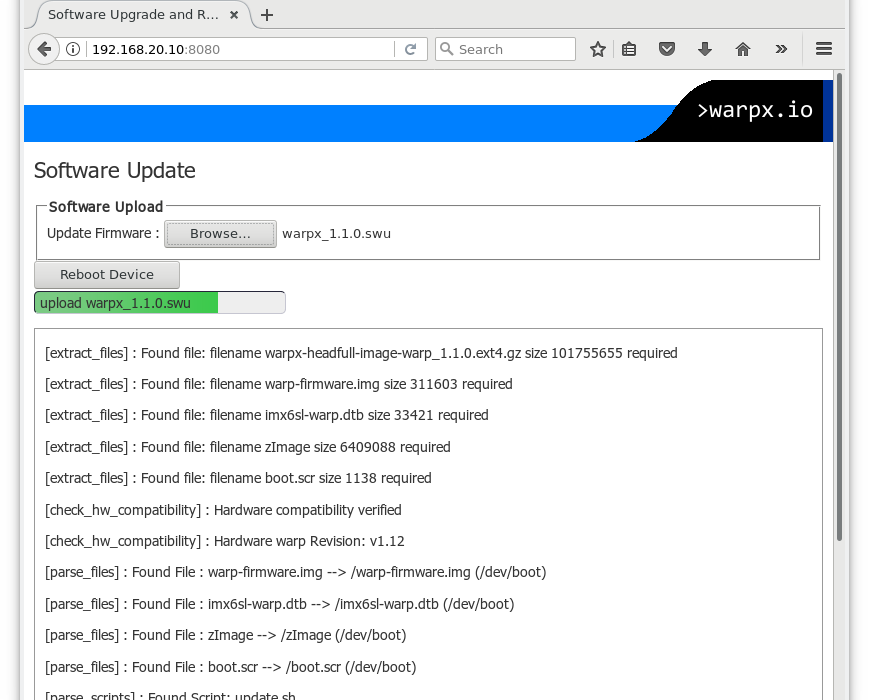Go to the browser home page icon
The height and width of the screenshot is (700, 869).
coord(743,49)
